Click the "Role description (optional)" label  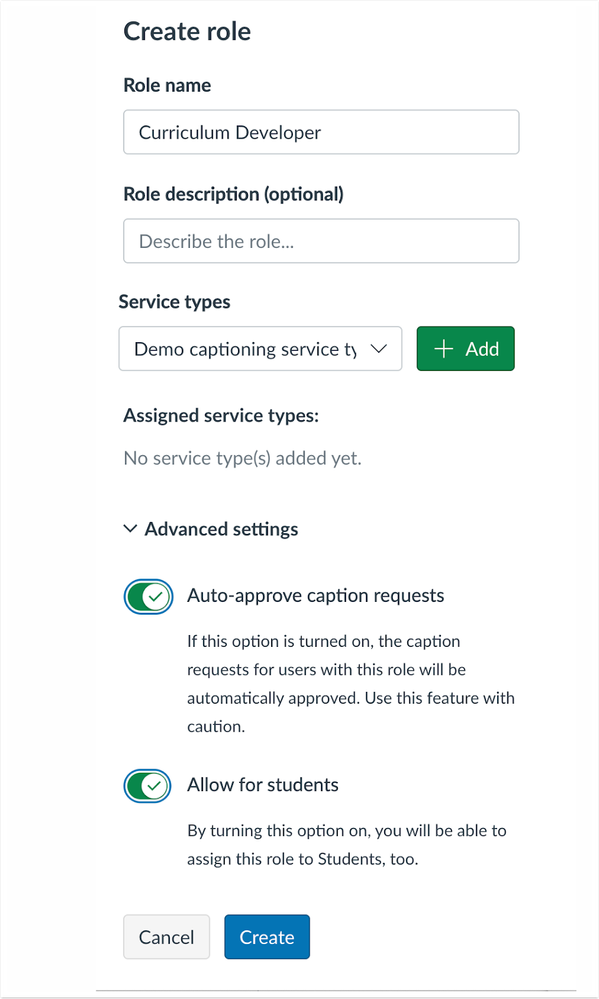(x=233, y=194)
